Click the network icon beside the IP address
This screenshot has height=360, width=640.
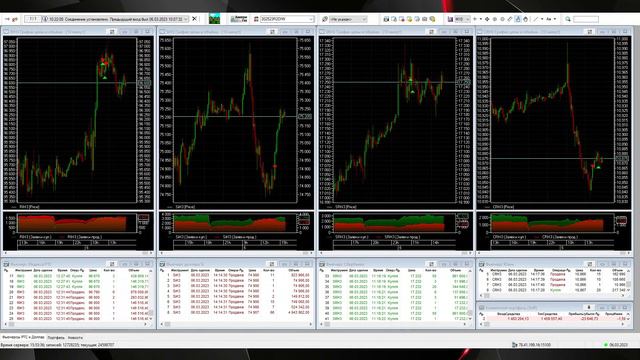tap(515, 345)
